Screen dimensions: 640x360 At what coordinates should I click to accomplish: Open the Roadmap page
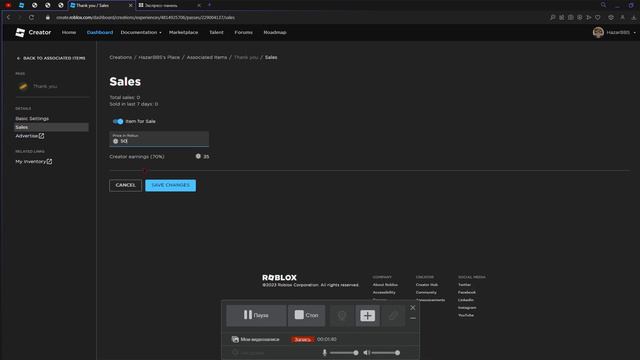click(x=275, y=32)
